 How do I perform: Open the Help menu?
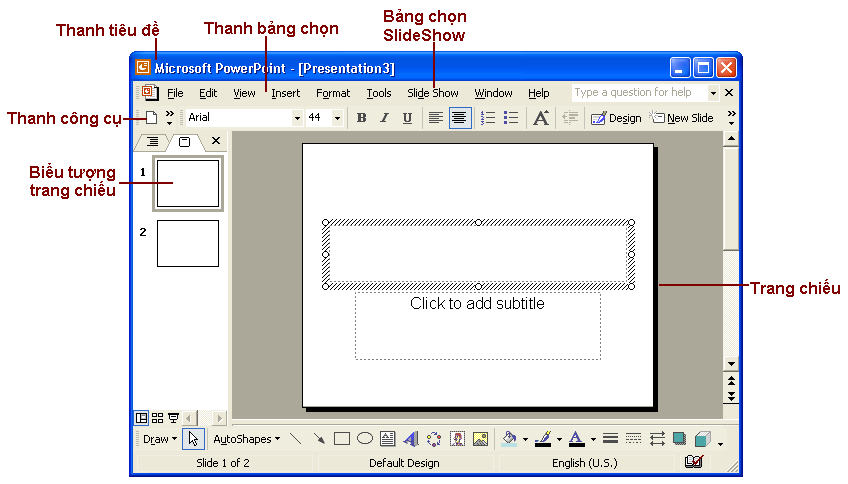point(539,93)
